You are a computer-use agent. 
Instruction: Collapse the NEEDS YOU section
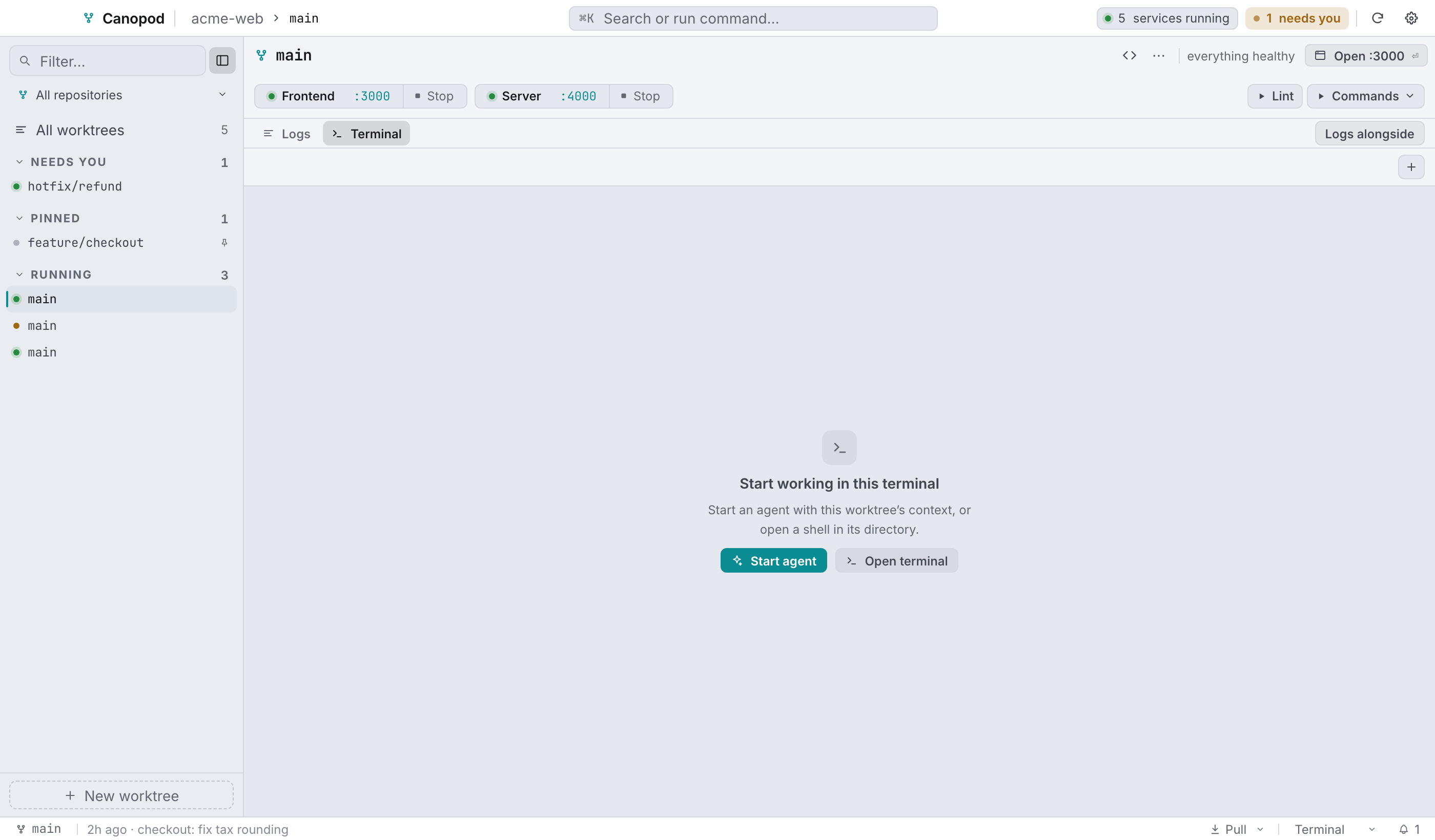19,162
